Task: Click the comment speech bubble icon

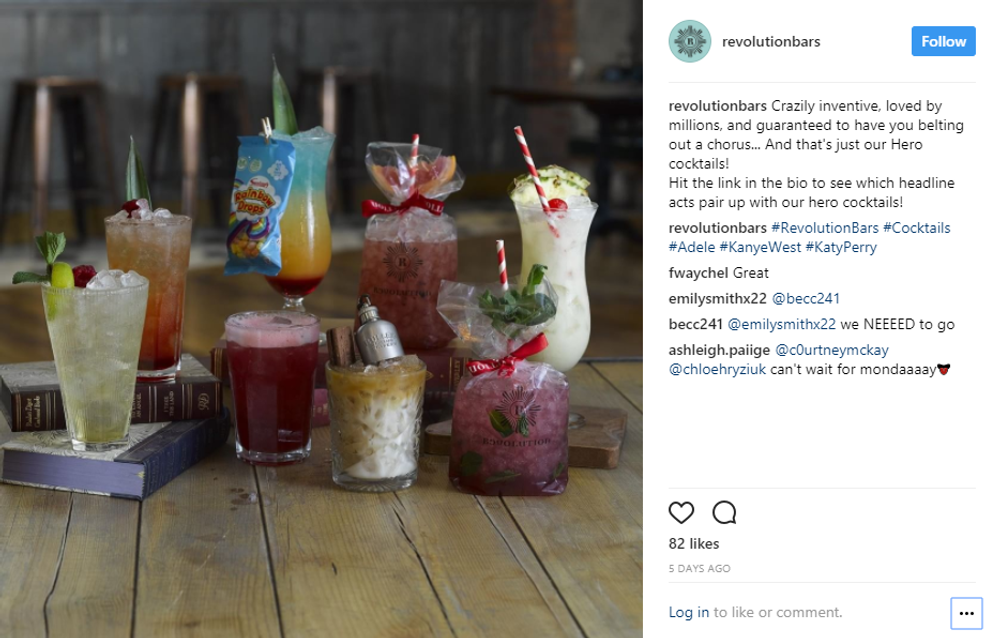Action: click(724, 512)
